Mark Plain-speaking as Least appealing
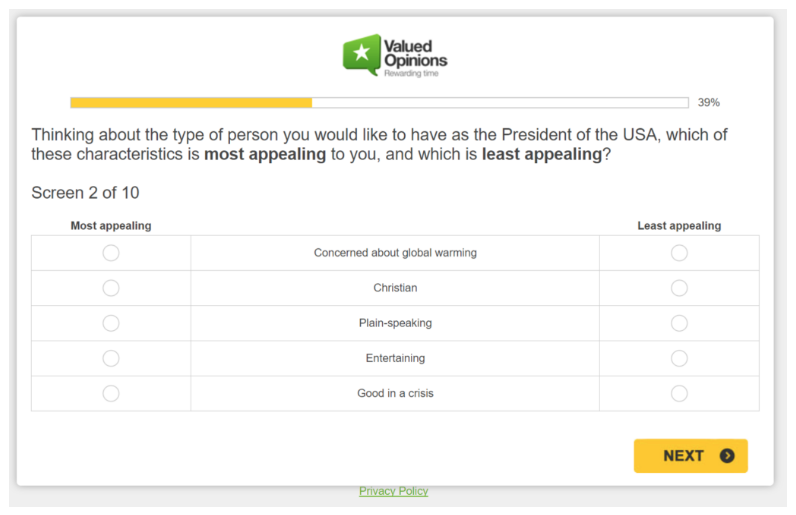Image resolution: width=796 pixels, height=515 pixels. (679, 323)
